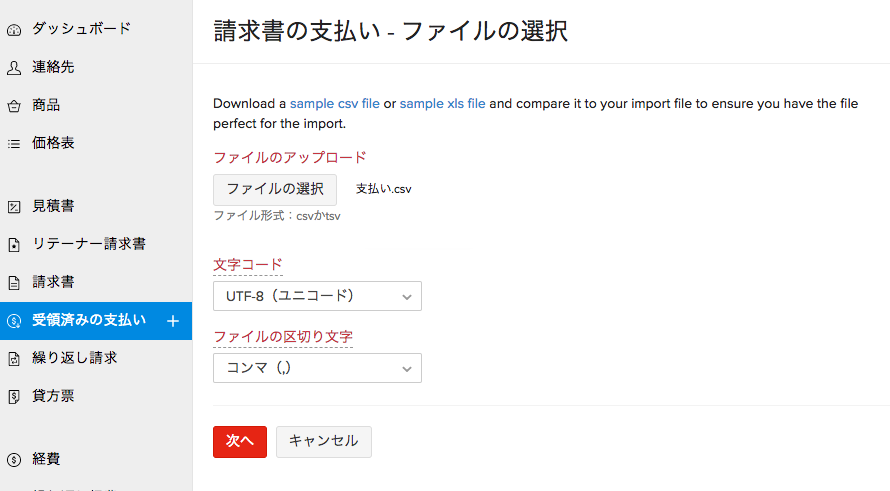Viewport: 890px width, 491px height.
Task: Click the 請求書 invoice icon
Action: (14, 282)
